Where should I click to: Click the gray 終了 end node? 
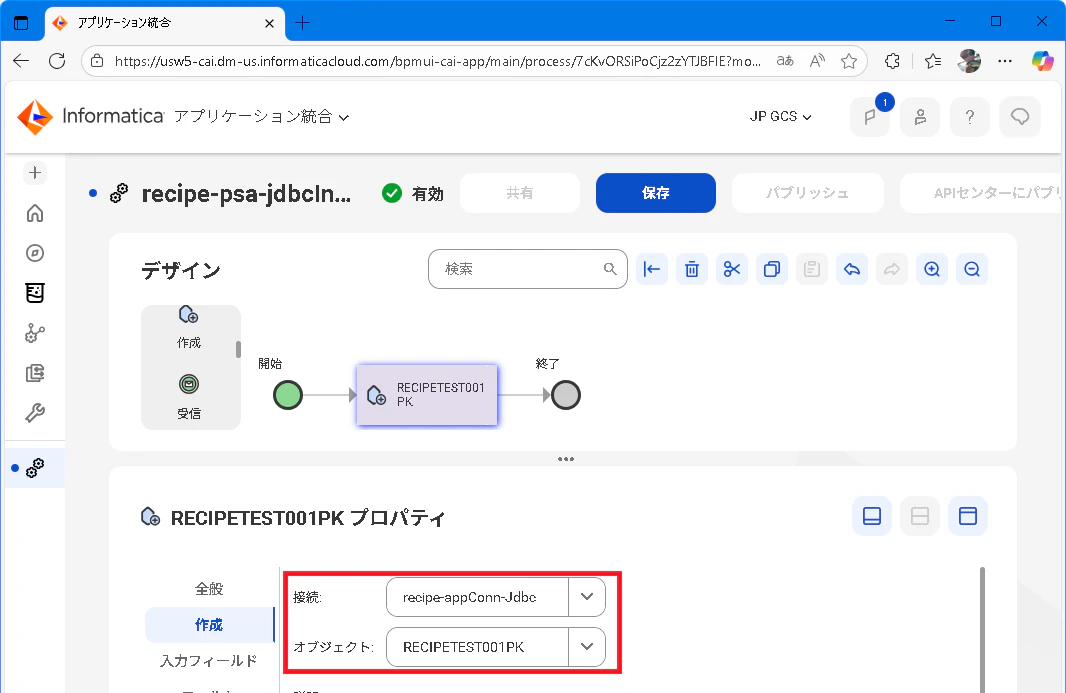tap(566, 395)
